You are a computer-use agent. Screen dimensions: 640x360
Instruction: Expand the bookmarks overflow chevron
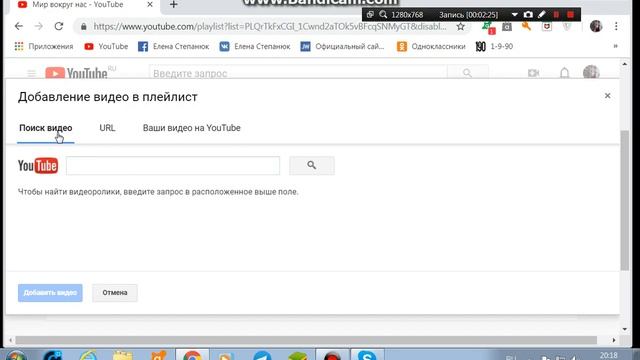[616, 46]
